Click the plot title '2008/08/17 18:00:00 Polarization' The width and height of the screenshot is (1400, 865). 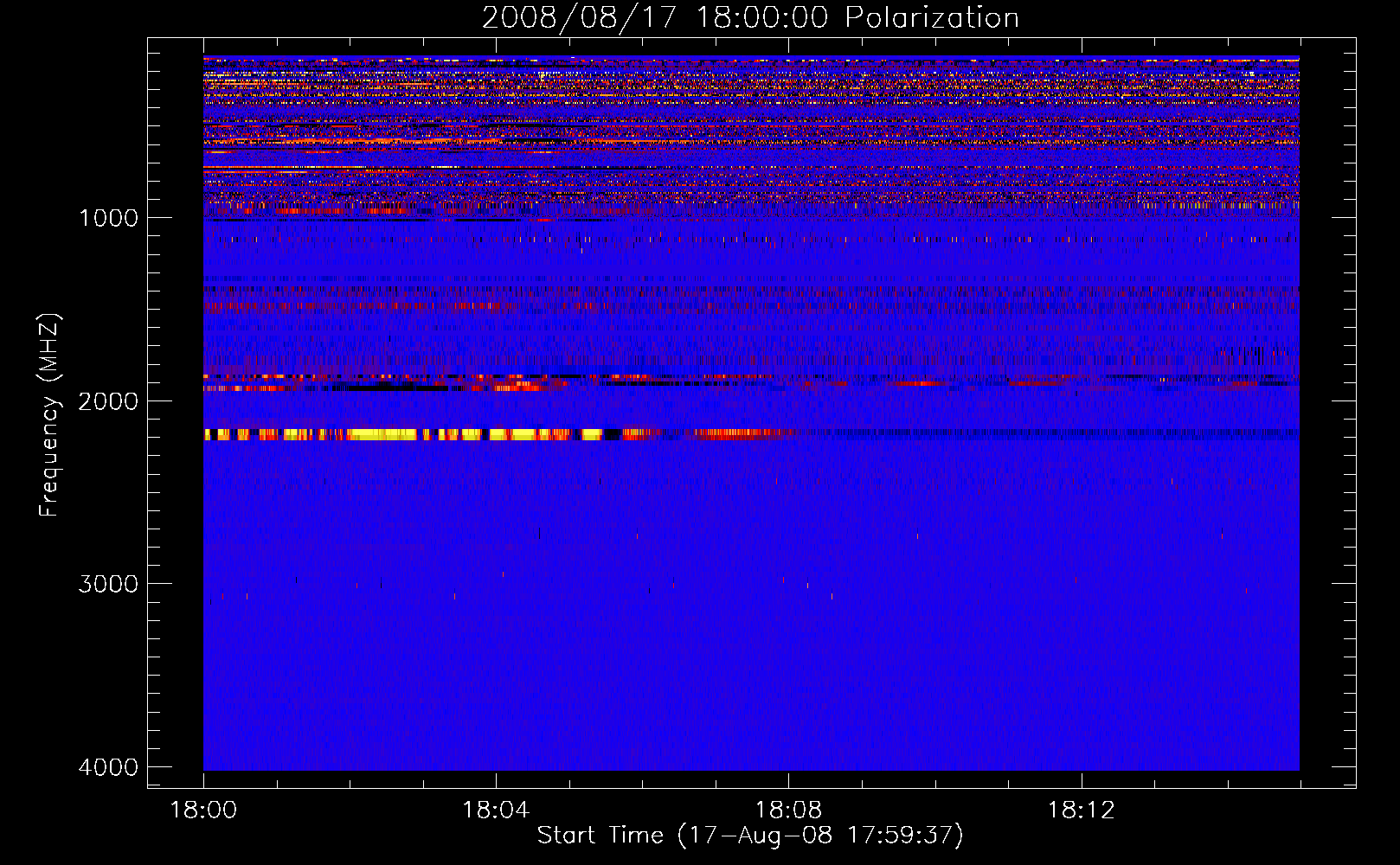[x=750, y=17]
